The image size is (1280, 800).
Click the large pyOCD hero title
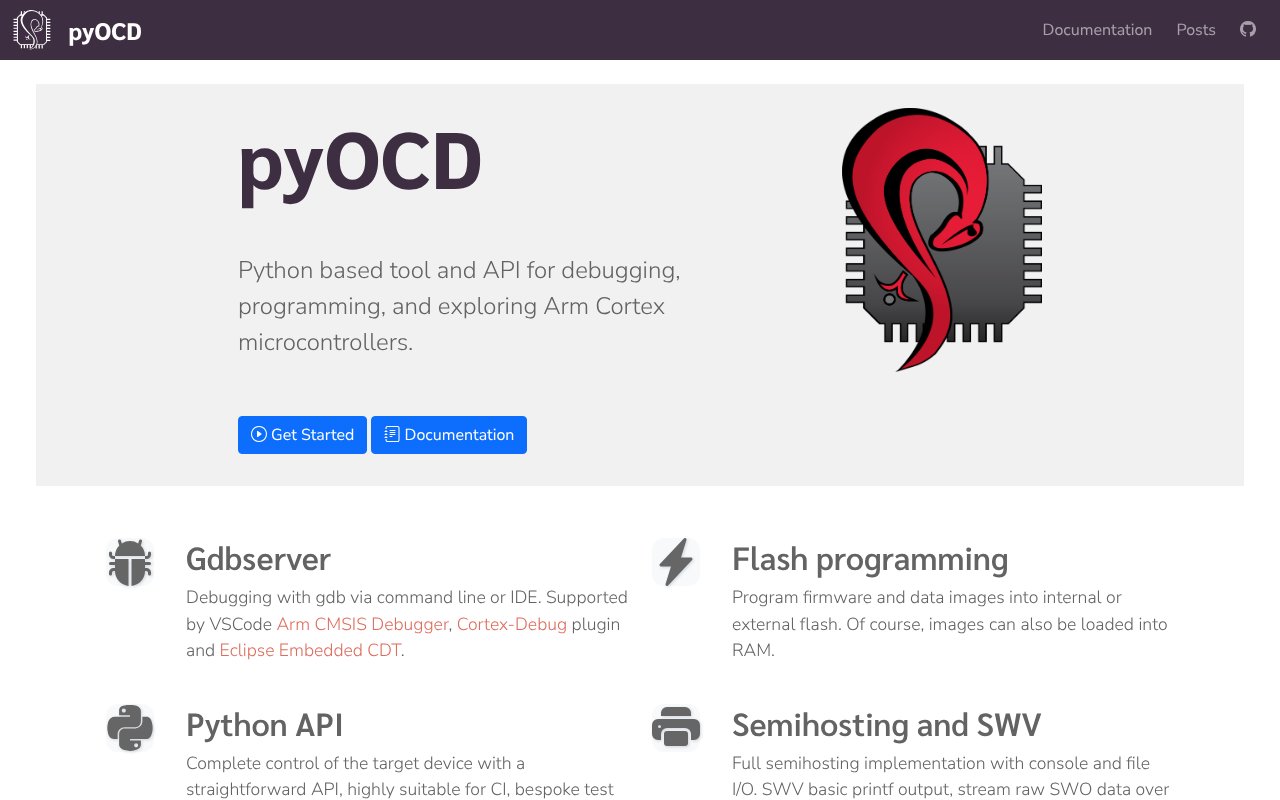[360, 163]
